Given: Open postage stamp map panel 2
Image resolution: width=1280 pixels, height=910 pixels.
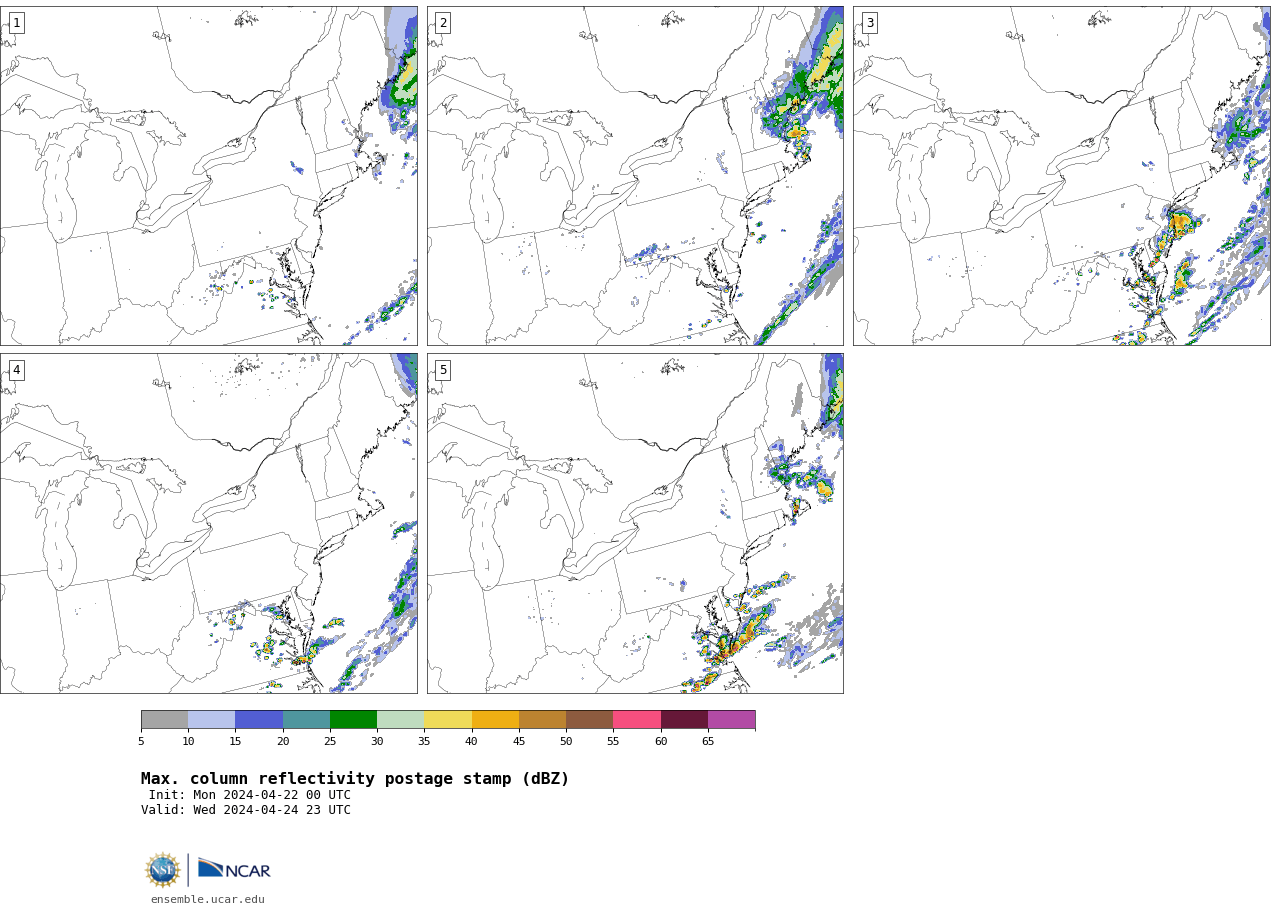Looking at the screenshot, I should tap(635, 176).
